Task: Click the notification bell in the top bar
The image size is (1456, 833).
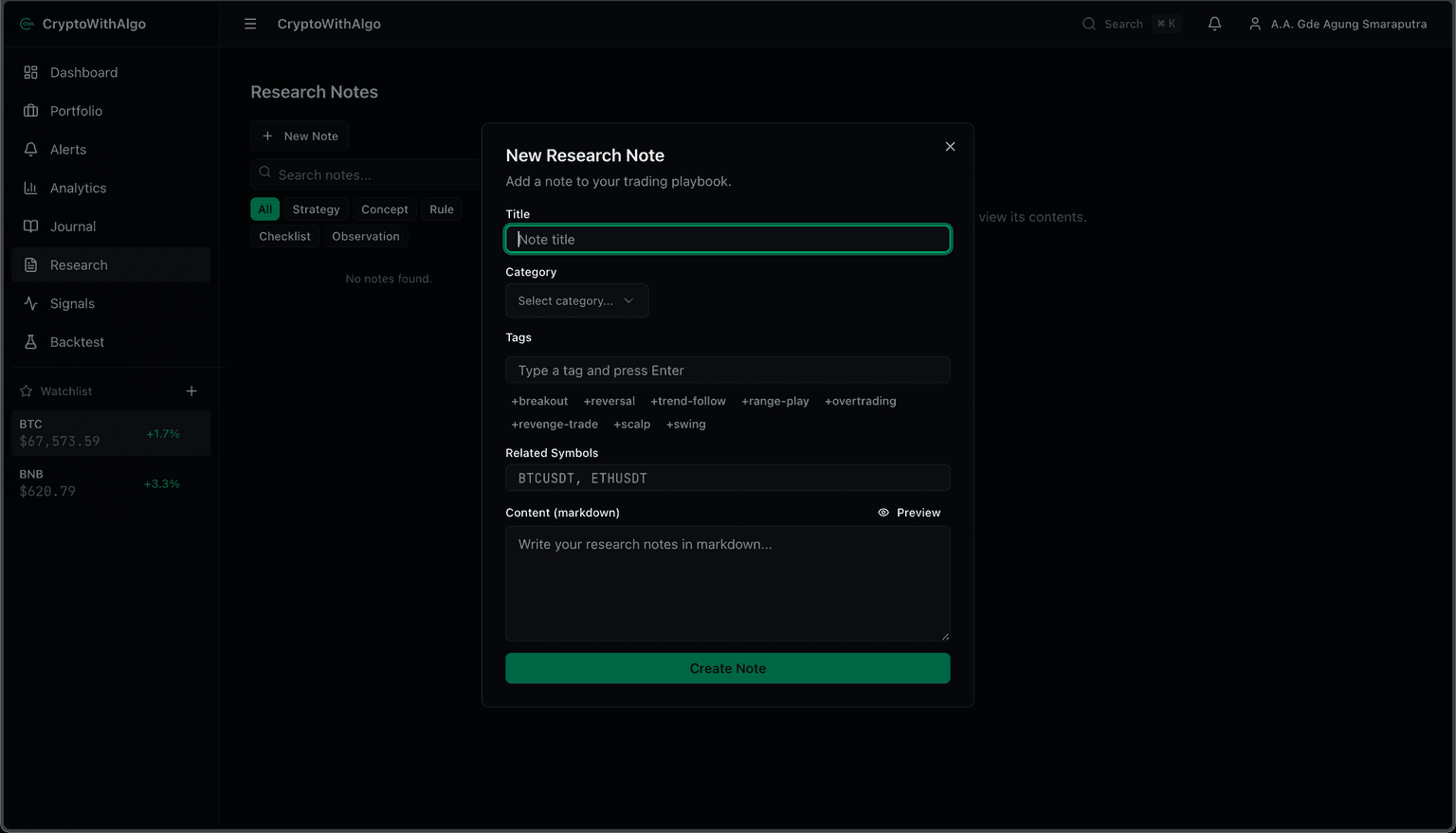Action: coord(1214,24)
